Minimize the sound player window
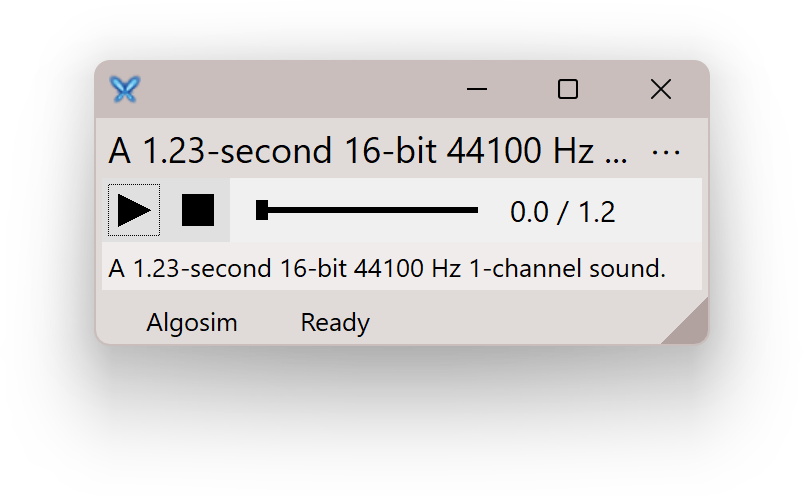Viewport: 804px width, 496px height. pos(477,89)
